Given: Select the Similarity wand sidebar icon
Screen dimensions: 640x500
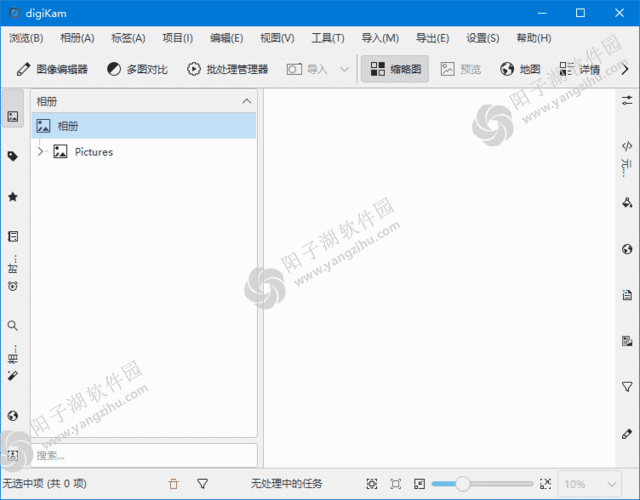Looking at the screenshot, I should tap(13, 375).
